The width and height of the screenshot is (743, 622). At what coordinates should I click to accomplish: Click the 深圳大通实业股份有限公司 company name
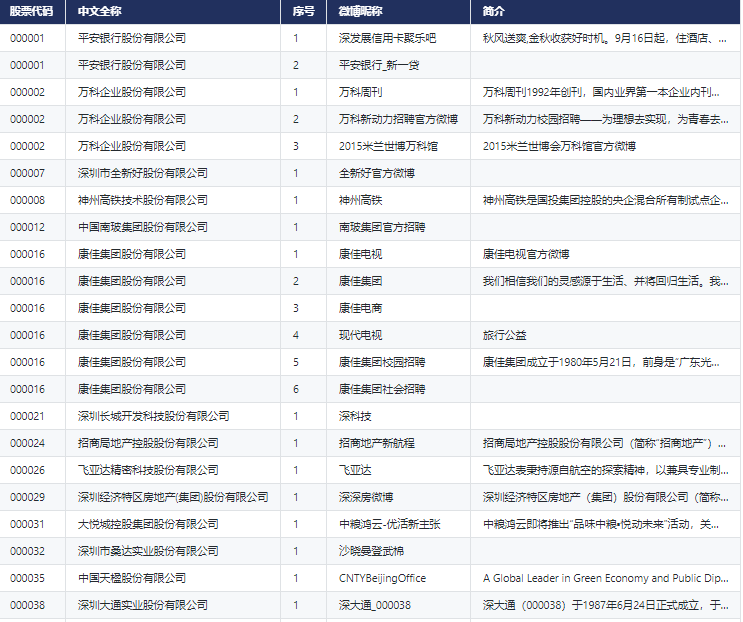point(143,605)
